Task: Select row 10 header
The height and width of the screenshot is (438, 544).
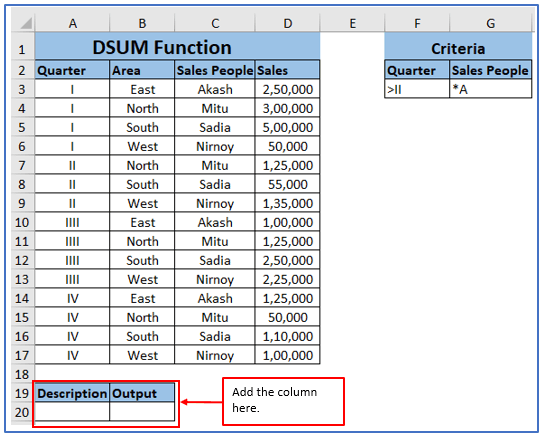Action: coord(23,222)
